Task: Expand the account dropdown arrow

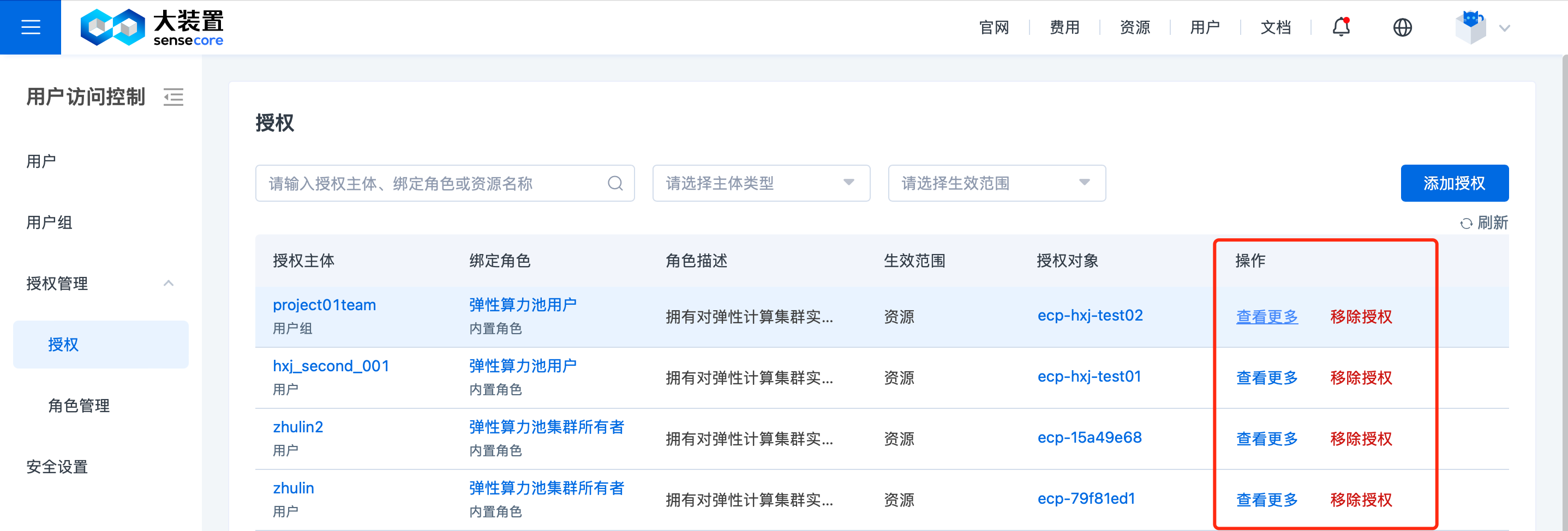Action: coord(1505,28)
